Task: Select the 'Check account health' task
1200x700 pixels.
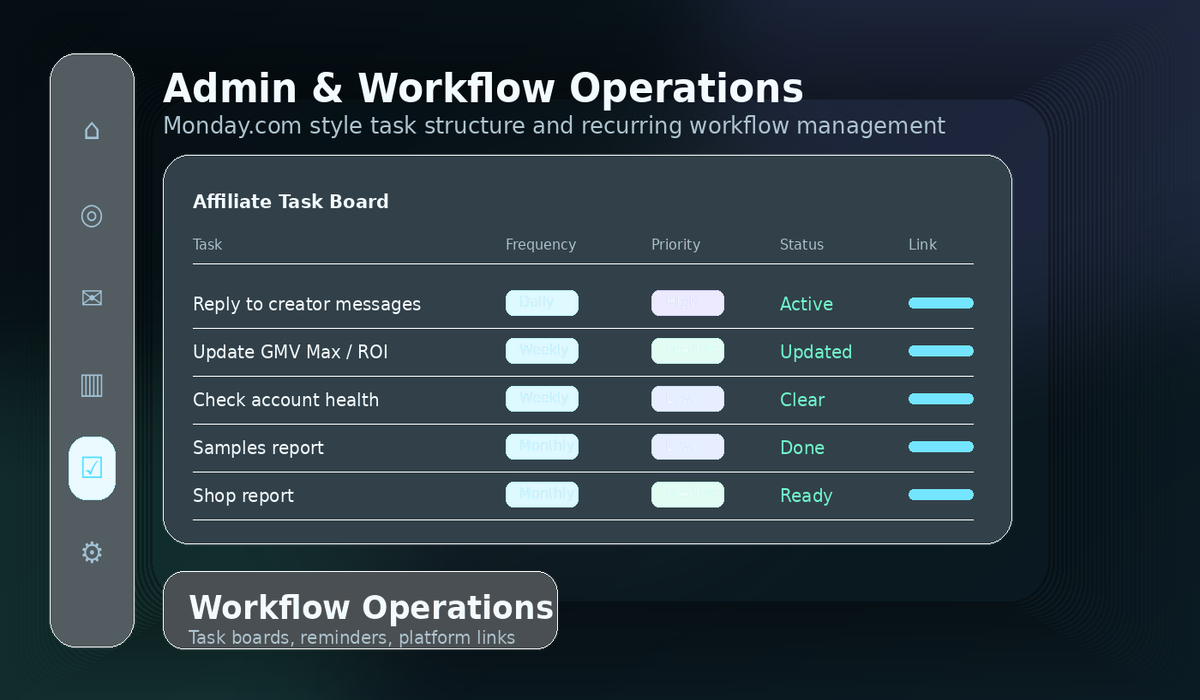Action: [286, 400]
